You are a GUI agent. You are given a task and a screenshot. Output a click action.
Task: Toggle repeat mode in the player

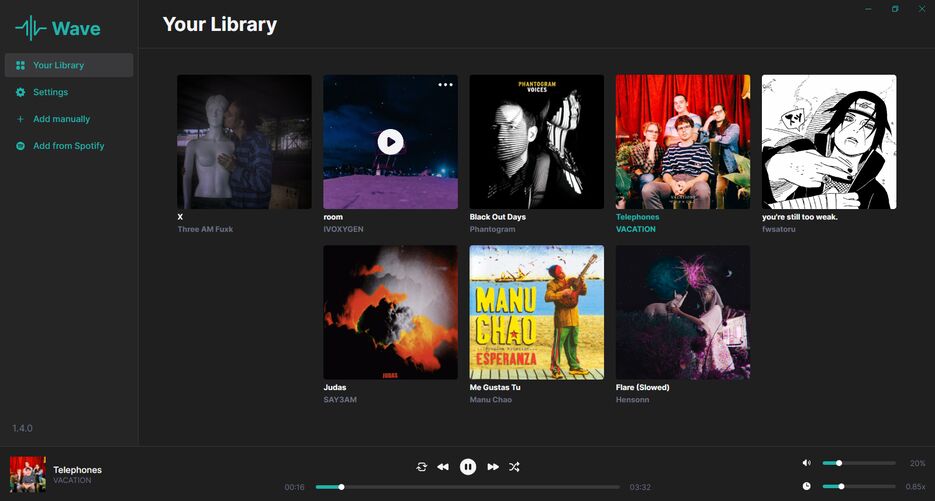click(422, 467)
